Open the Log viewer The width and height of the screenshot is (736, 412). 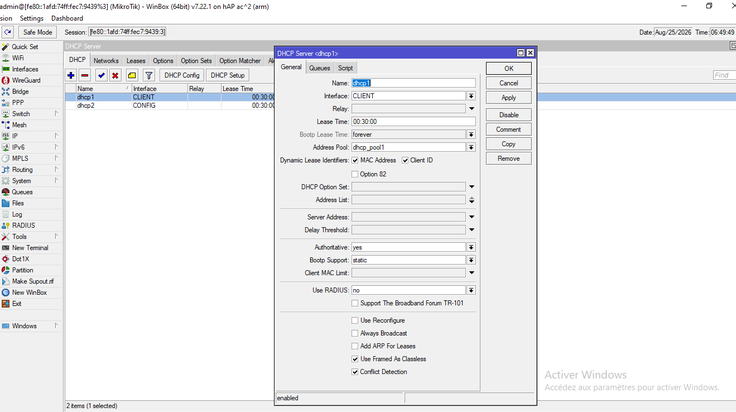(x=17, y=214)
